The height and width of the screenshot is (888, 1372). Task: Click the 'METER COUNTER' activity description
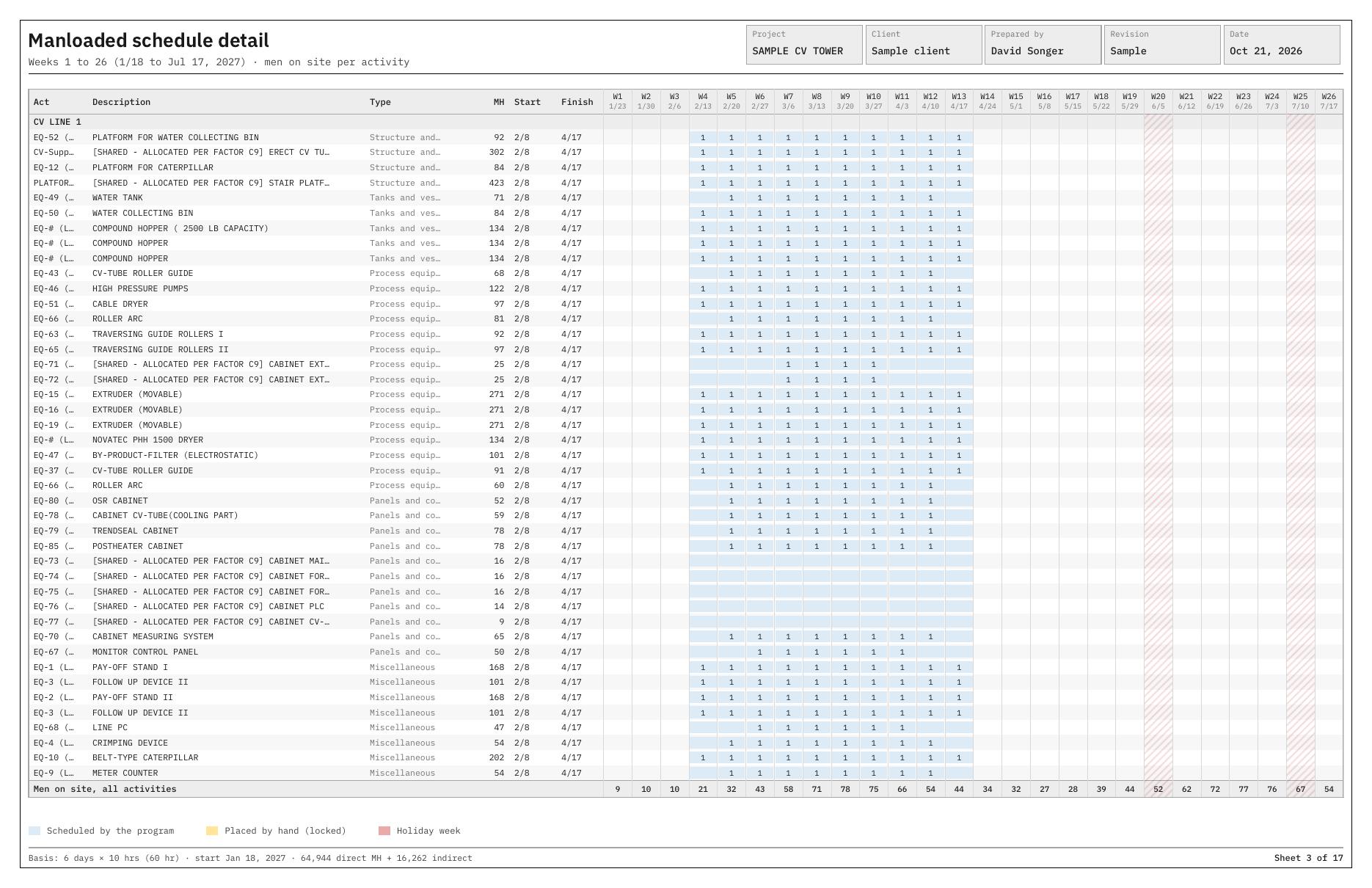coord(125,773)
